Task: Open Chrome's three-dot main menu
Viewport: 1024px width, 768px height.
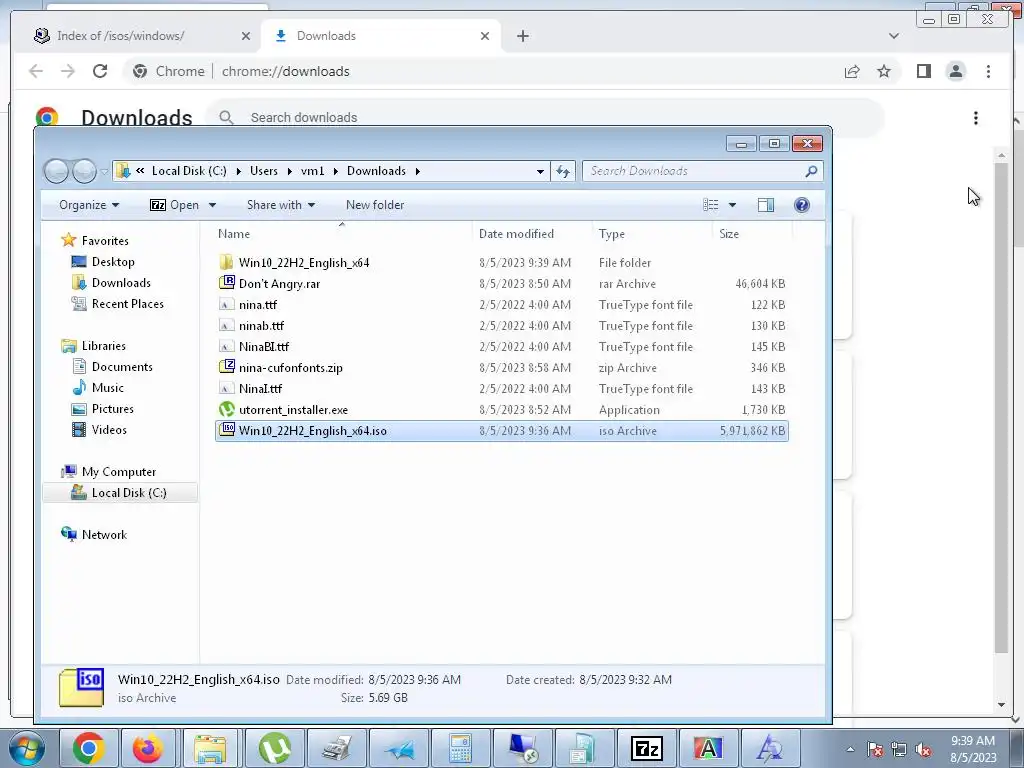Action: coord(988,71)
